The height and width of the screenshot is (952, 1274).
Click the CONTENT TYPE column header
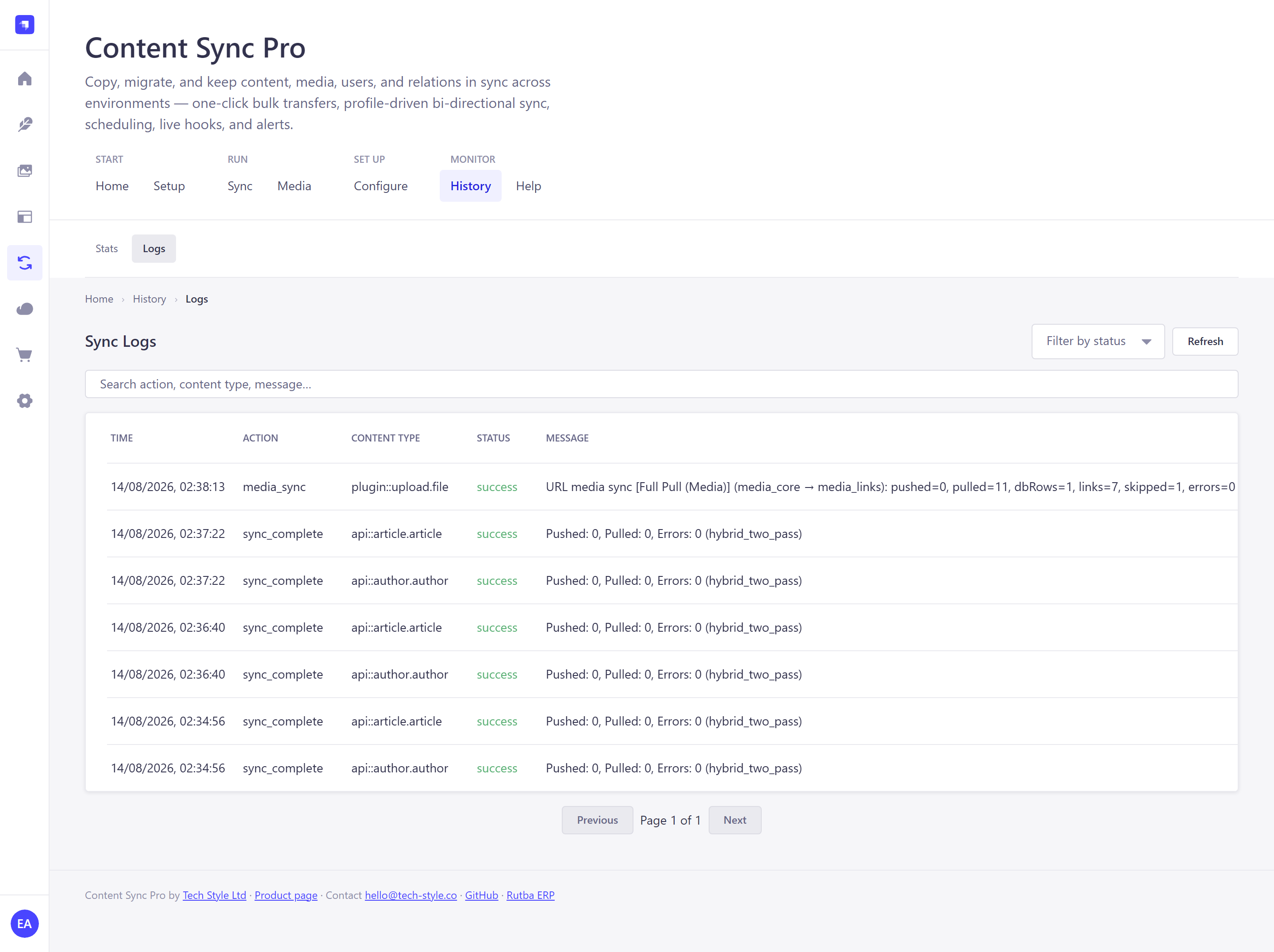pos(385,438)
